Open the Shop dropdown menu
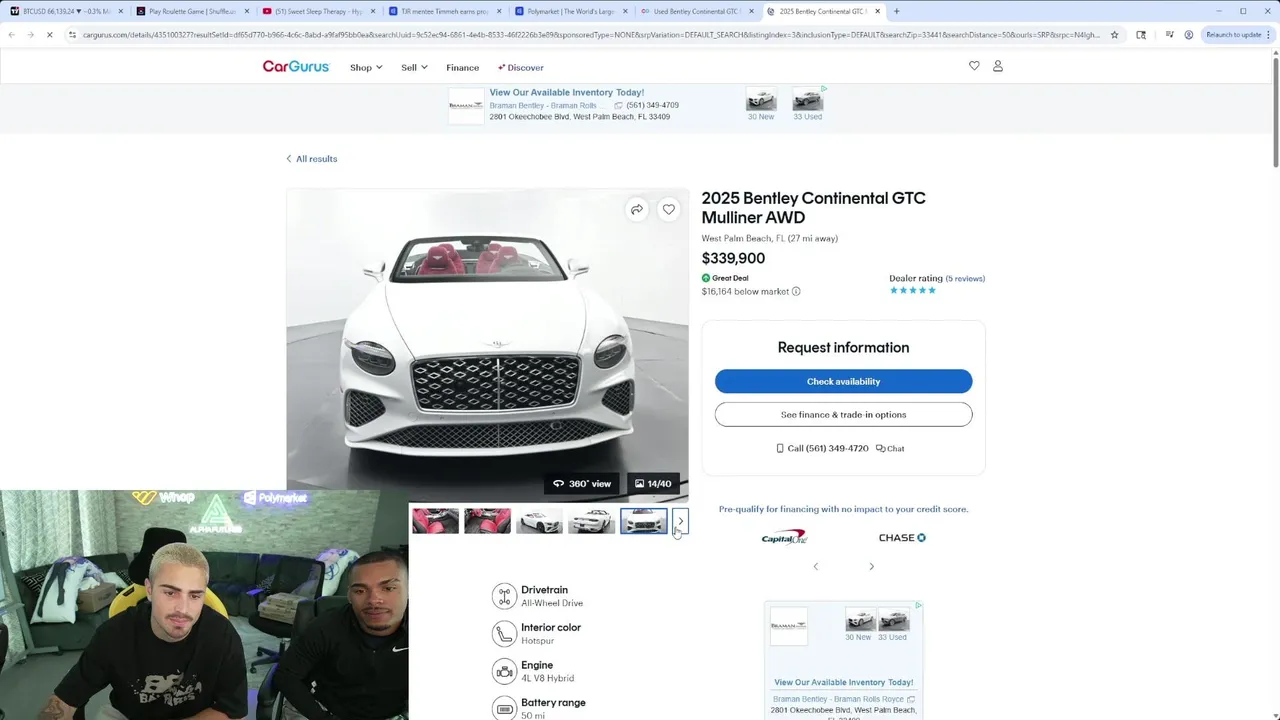1280x720 pixels. tap(366, 68)
